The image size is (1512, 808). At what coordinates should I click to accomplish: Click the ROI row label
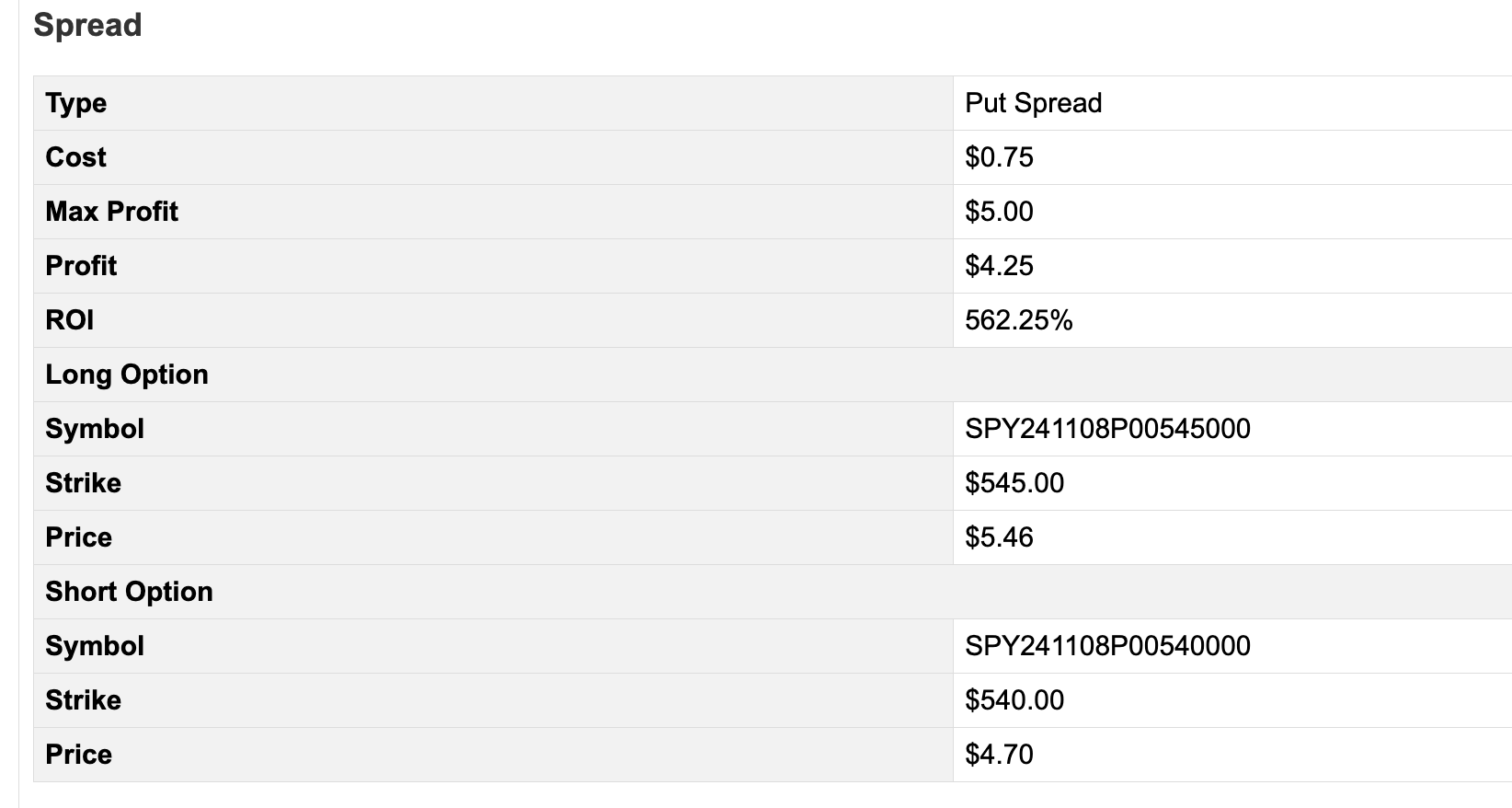tap(70, 320)
